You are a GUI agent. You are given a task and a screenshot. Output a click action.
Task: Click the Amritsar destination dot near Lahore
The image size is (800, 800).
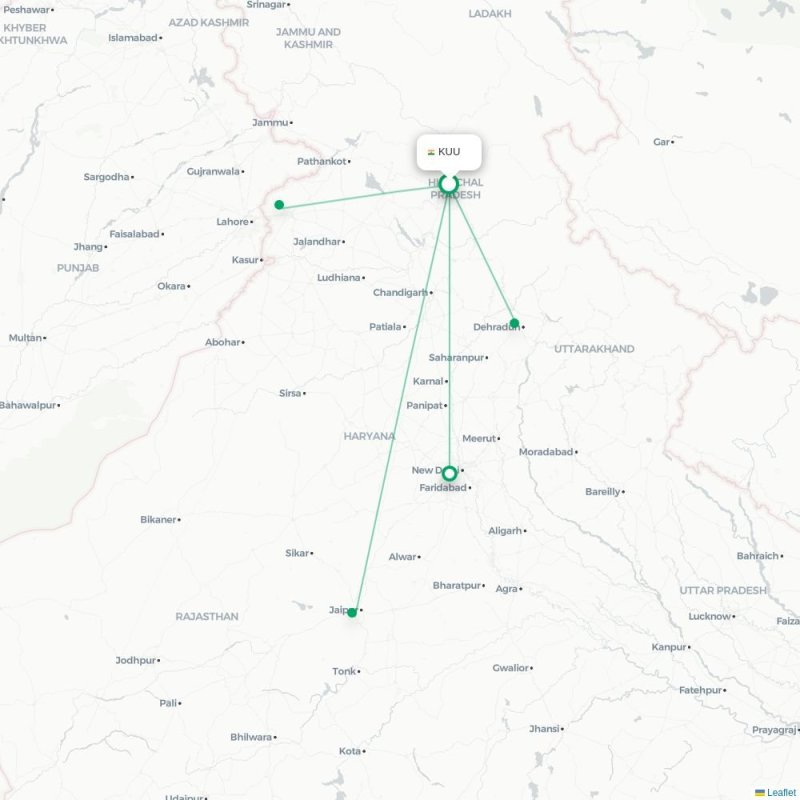pyautogui.click(x=279, y=205)
